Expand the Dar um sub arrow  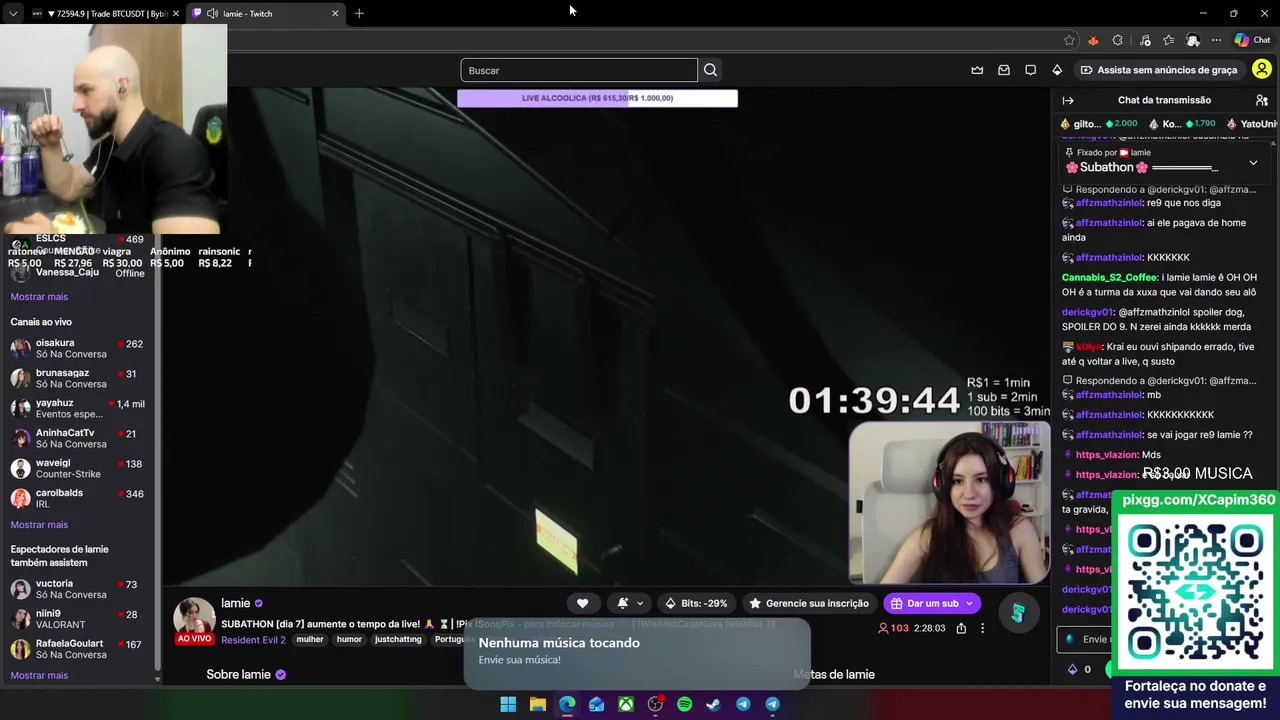click(969, 603)
